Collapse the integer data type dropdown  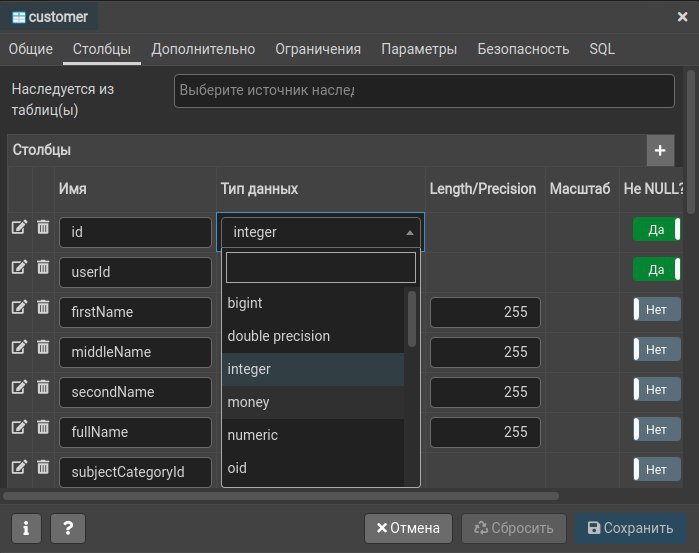(409, 232)
